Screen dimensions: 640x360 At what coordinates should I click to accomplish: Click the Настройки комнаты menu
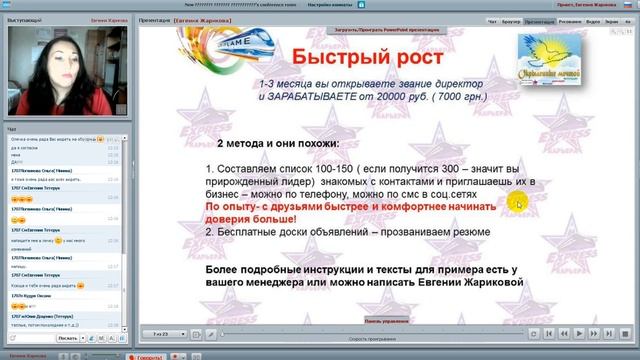(x=330, y=5)
